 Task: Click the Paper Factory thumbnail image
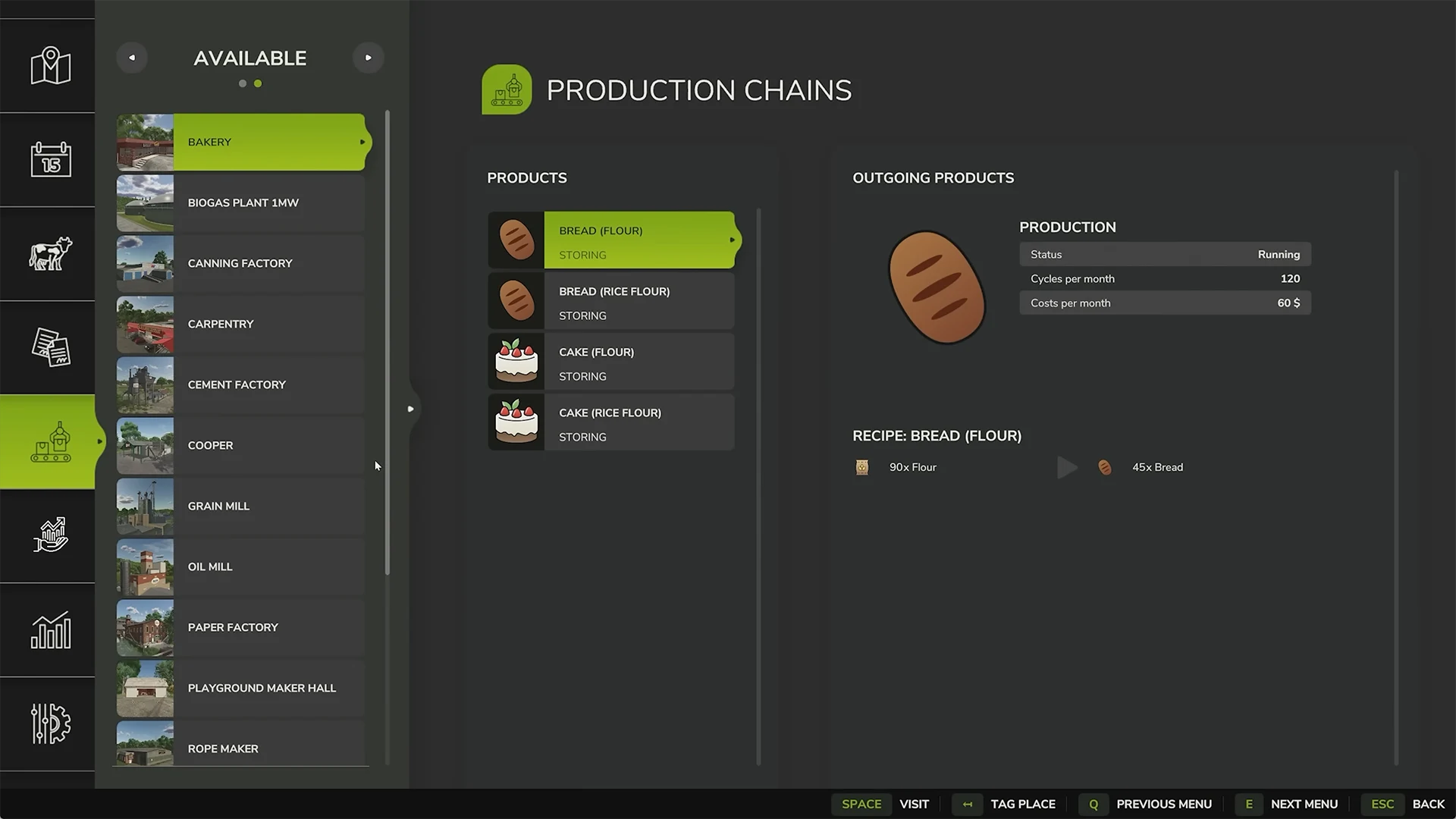point(145,628)
